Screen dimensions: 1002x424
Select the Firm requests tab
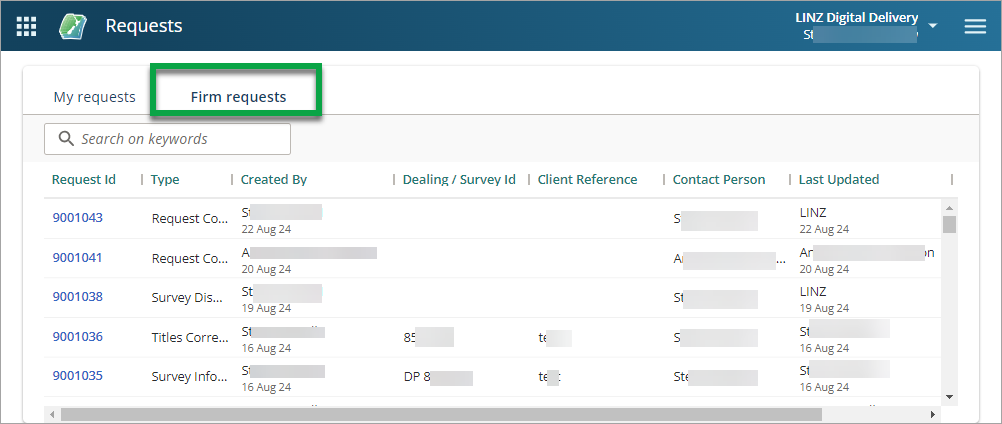238,97
